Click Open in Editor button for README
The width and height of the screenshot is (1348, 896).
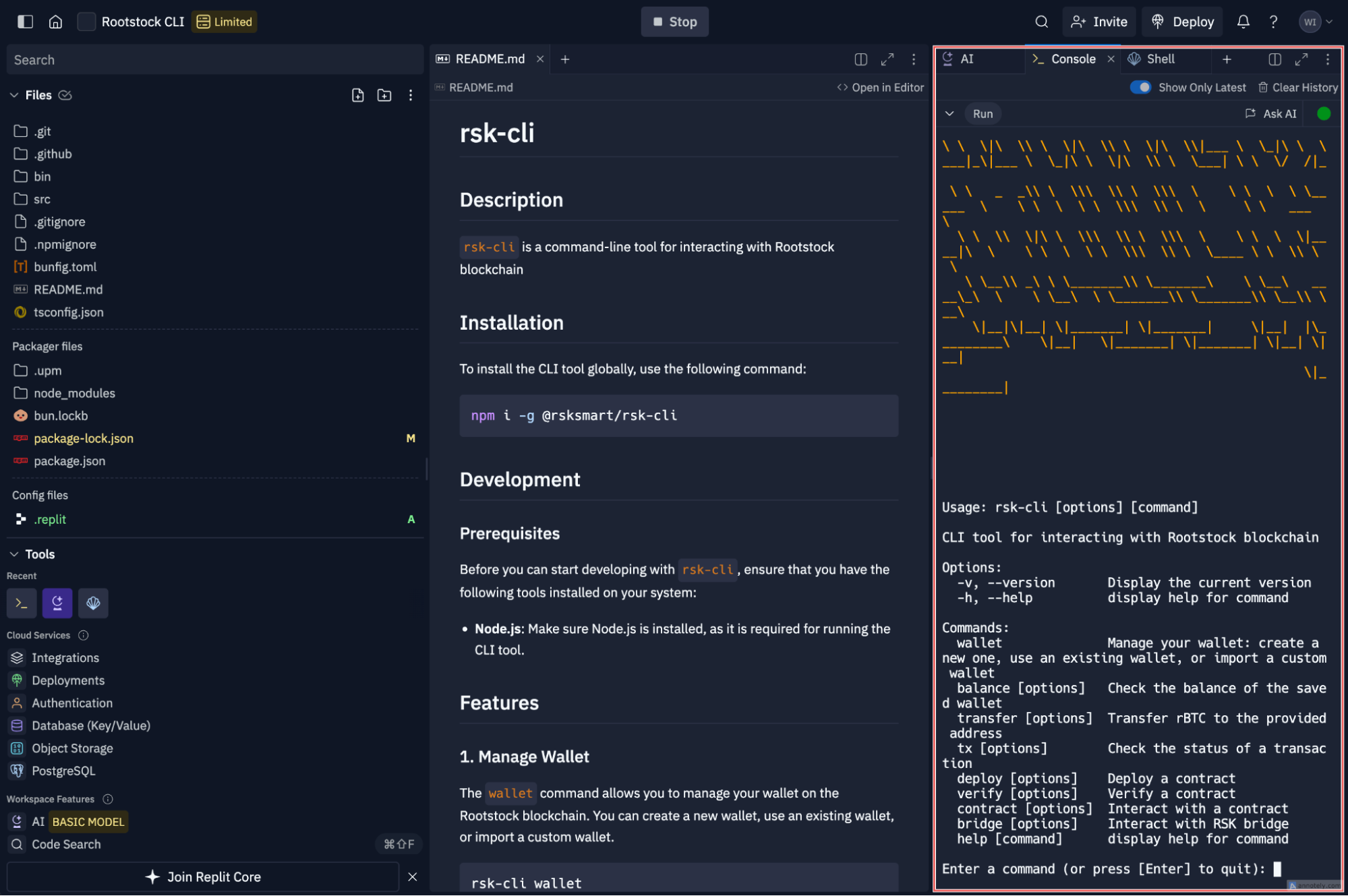pos(880,88)
